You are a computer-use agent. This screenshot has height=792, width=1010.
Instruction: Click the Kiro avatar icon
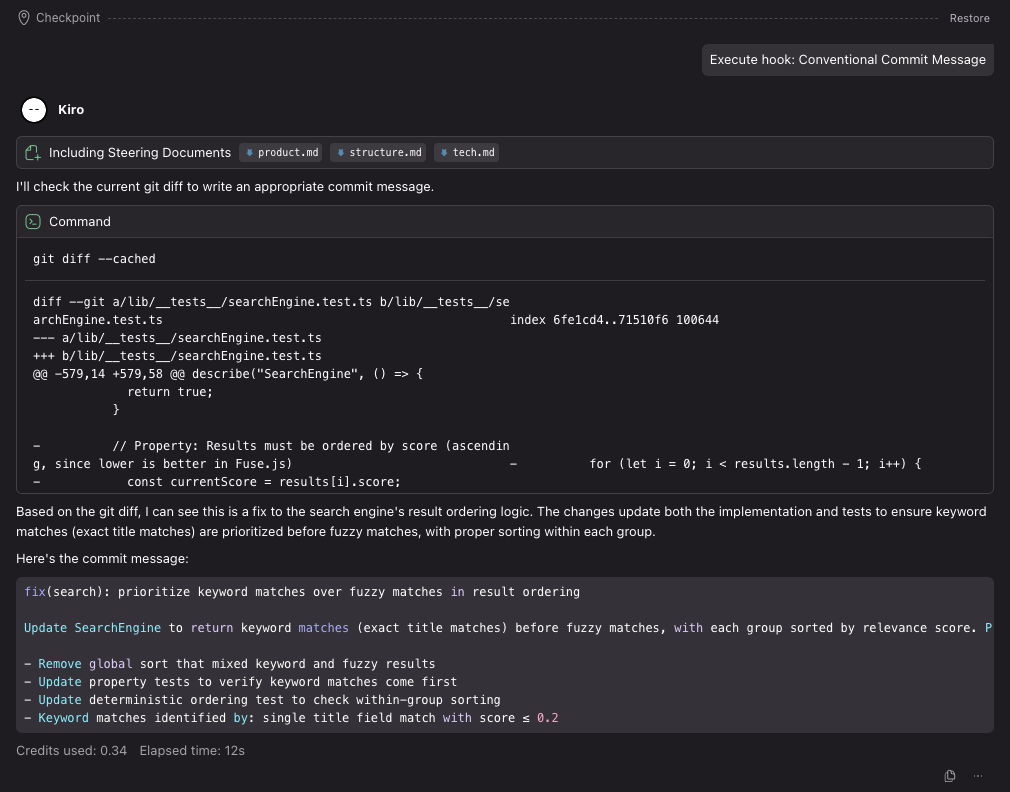(x=34, y=109)
